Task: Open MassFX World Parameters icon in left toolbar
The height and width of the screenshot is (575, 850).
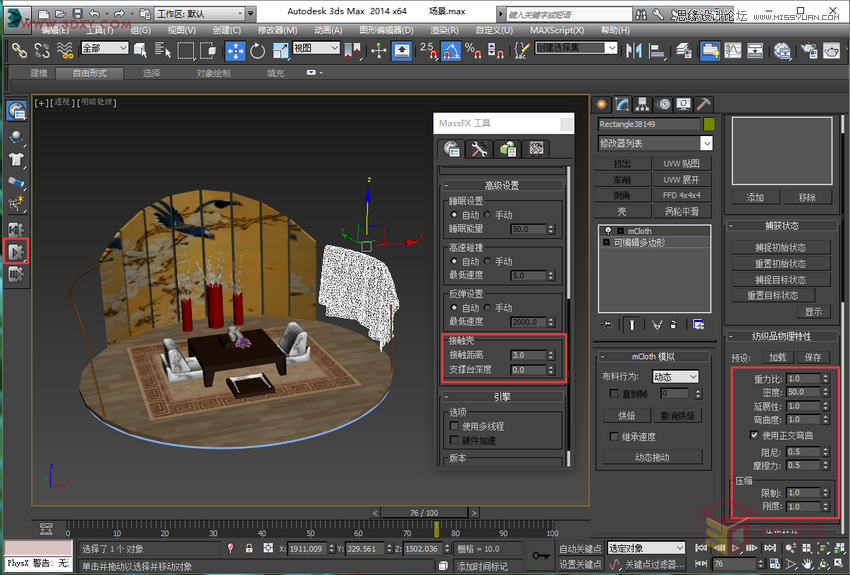Action: point(16,111)
